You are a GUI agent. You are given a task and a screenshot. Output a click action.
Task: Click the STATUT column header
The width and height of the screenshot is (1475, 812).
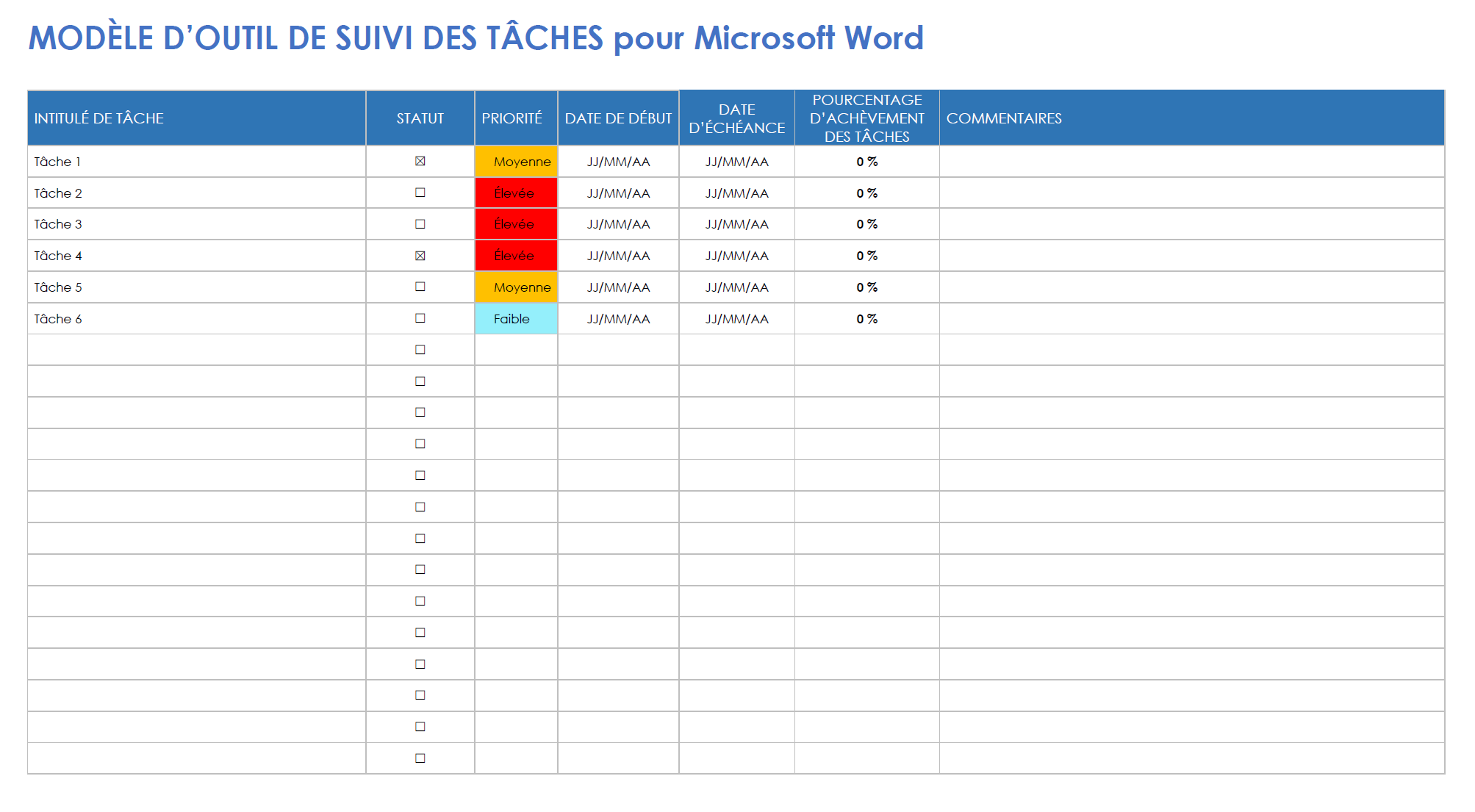pos(420,118)
